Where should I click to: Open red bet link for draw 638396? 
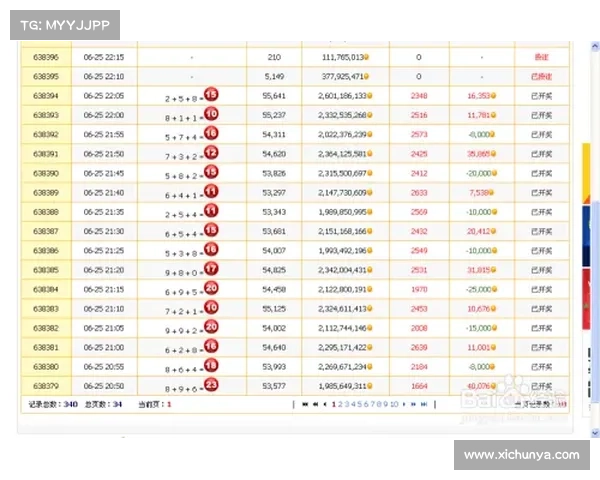(x=541, y=57)
